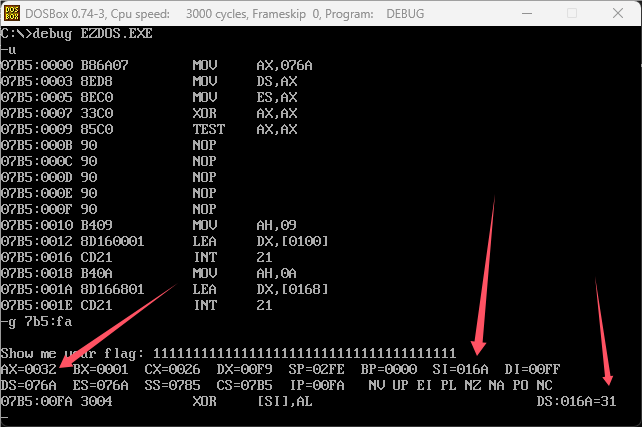This screenshot has height=427, width=642.
Task: Click opcode bytes 3004 at 07B5:00FA
Action: 97,401
